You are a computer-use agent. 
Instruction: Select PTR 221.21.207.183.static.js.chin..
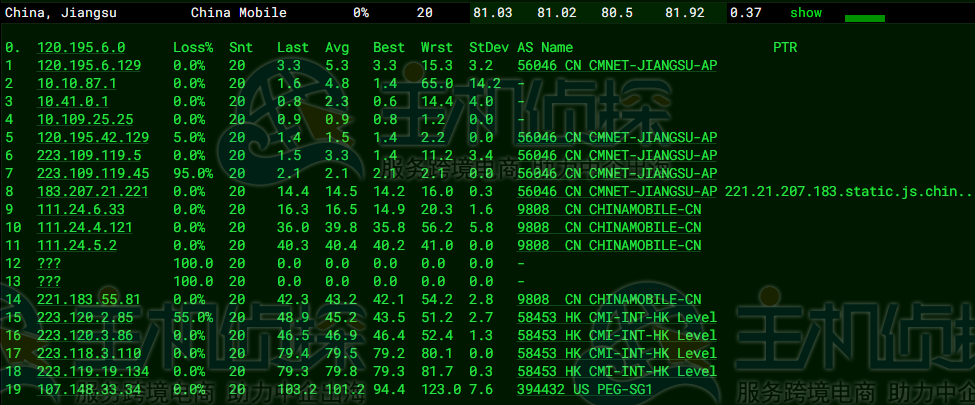pyautogui.click(x=849, y=192)
